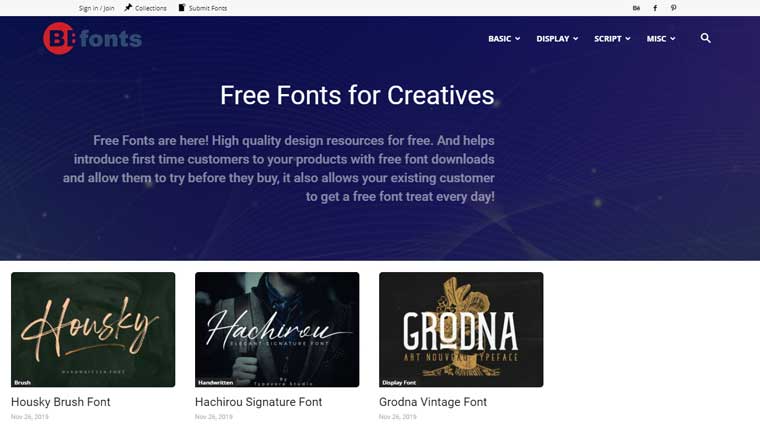Click the search magnifier icon

[x=705, y=38]
